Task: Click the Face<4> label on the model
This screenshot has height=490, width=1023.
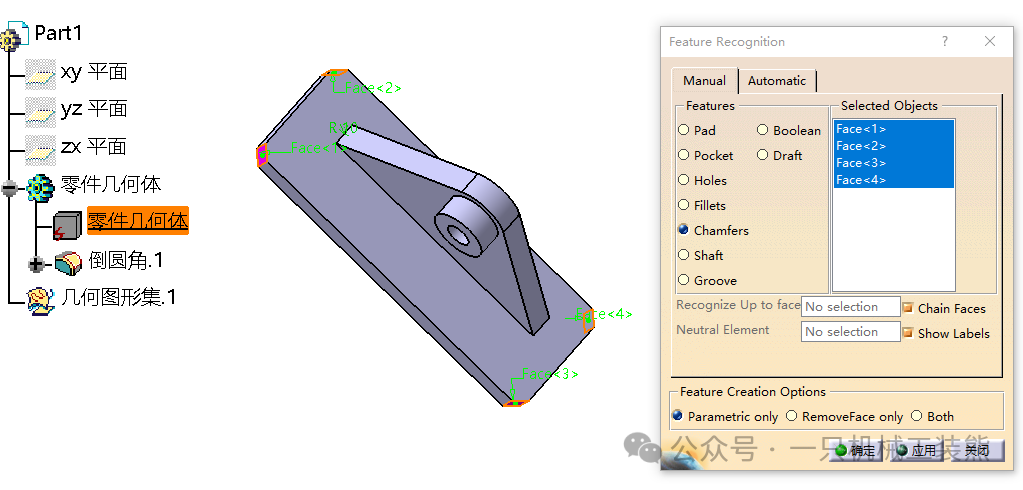Action: pyautogui.click(x=604, y=314)
